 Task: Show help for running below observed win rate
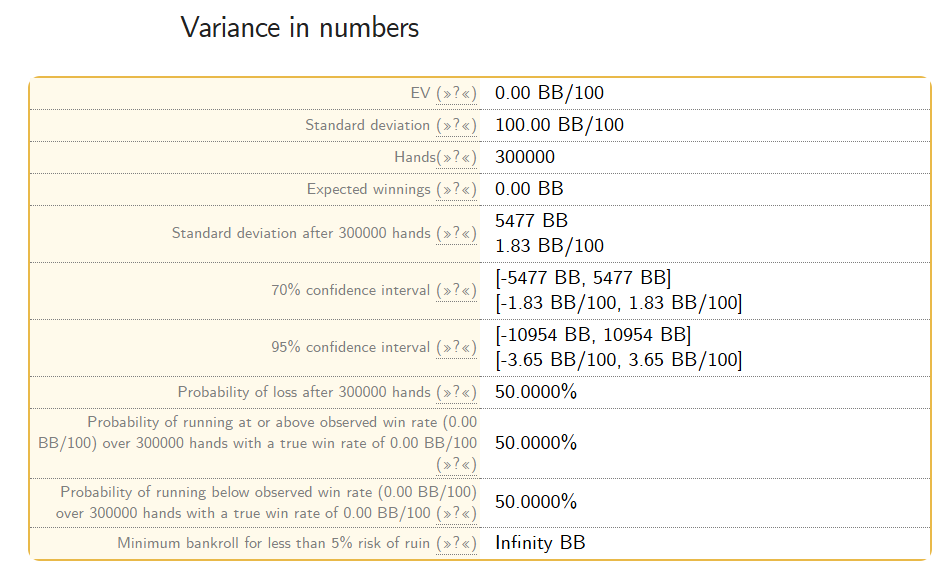(456, 514)
